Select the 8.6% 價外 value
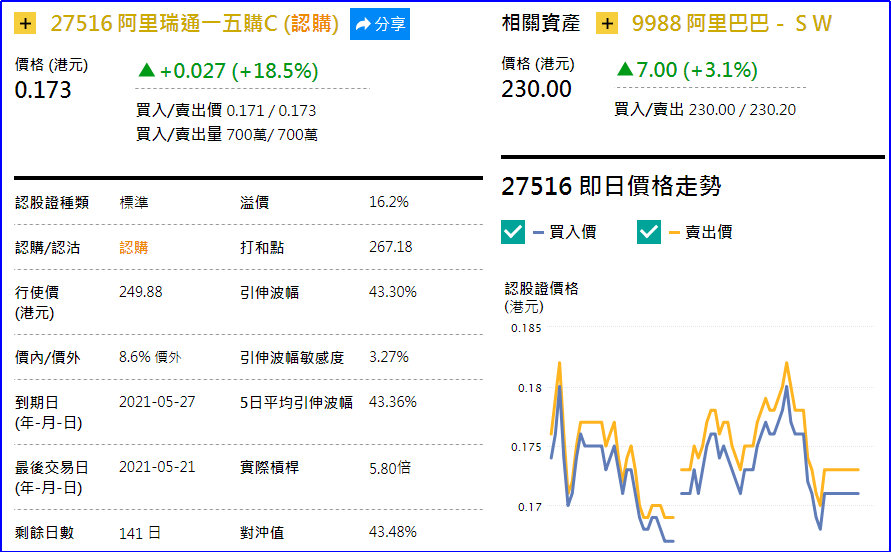The height and width of the screenshot is (552, 891). click(150, 357)
